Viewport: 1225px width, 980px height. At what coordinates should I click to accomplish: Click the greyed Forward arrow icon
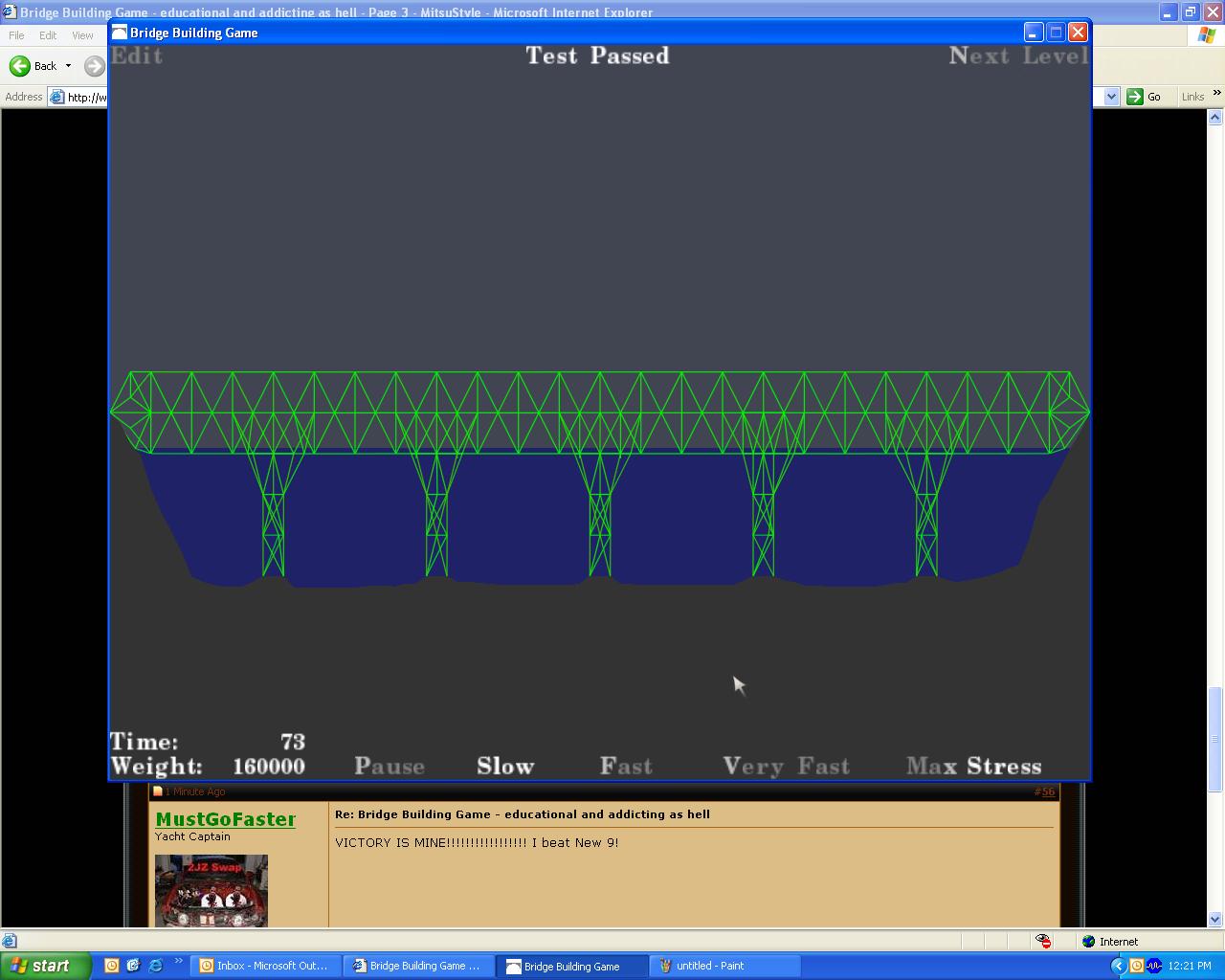[95, 66]
